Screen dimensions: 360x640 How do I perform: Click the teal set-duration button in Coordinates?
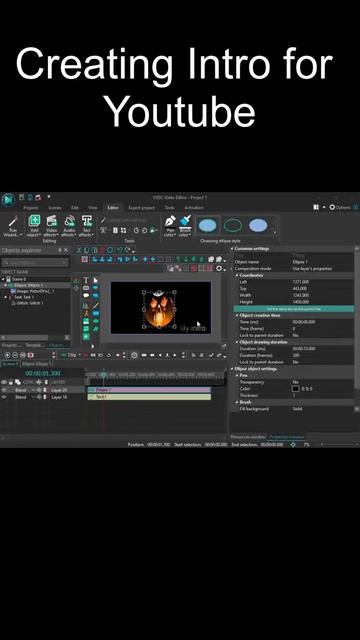[x=293, y=309]
